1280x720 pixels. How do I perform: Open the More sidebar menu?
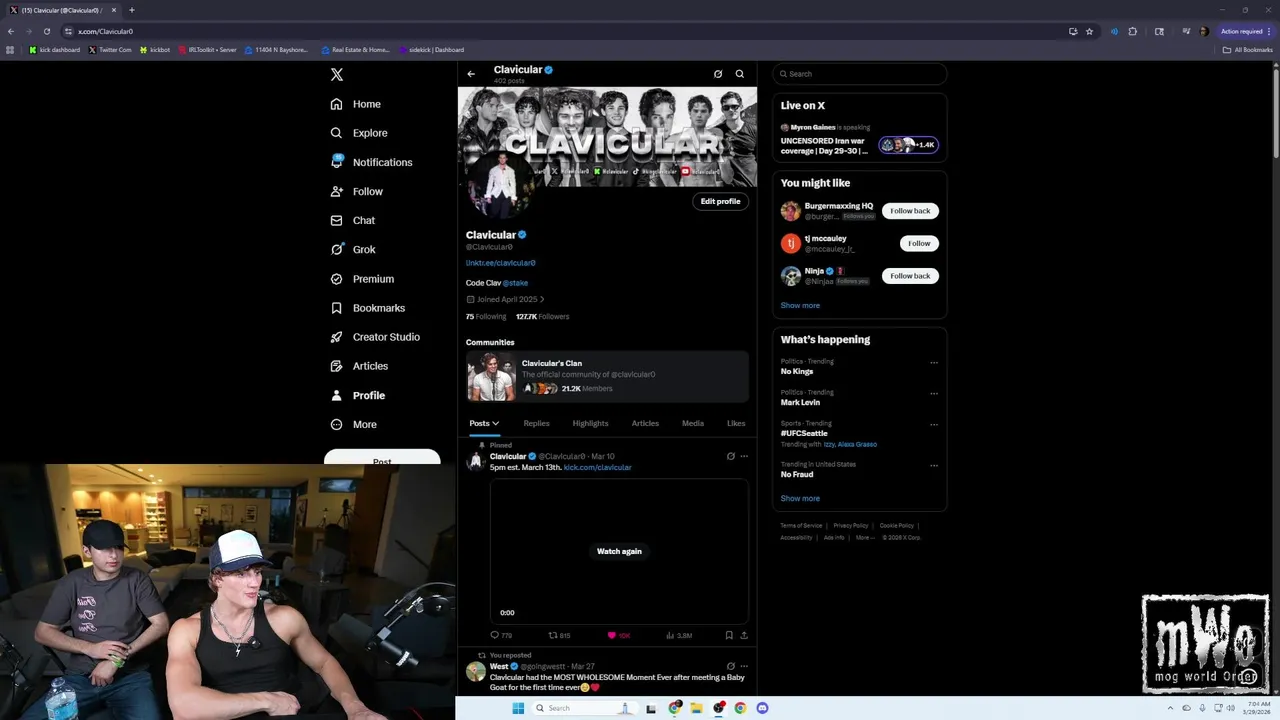point(354,424)
